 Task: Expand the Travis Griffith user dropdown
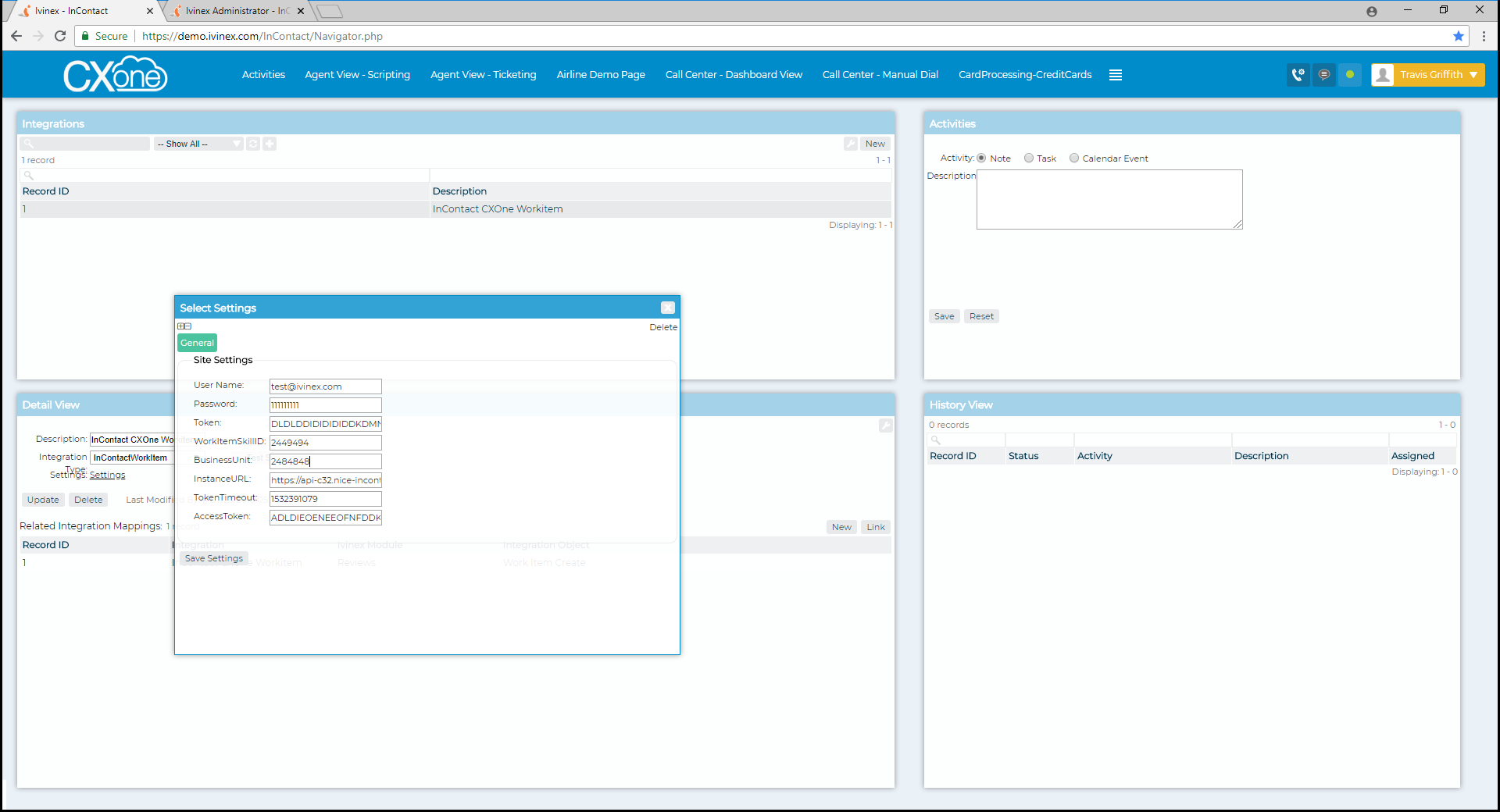point(1473,75)
